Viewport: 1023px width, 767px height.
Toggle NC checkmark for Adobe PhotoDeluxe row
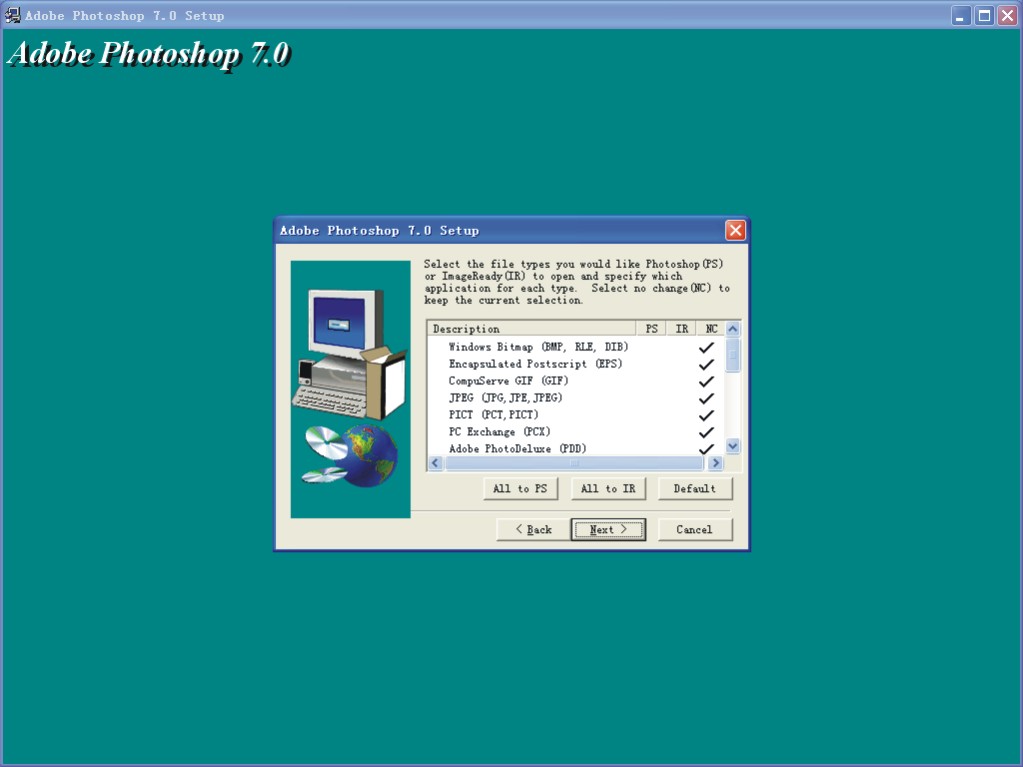click(x=706, y=449)
